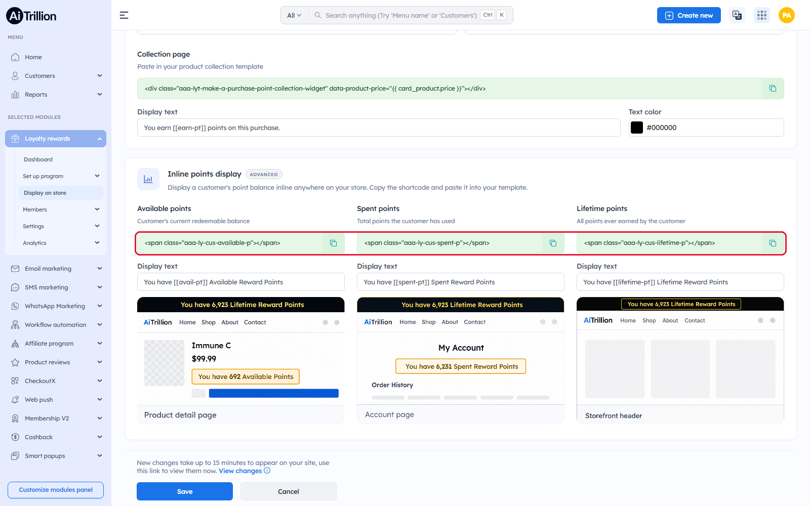Screen dimensions: 810x506
Task: Collapse the Loyalty rewards module
Action: pos(99,139)
